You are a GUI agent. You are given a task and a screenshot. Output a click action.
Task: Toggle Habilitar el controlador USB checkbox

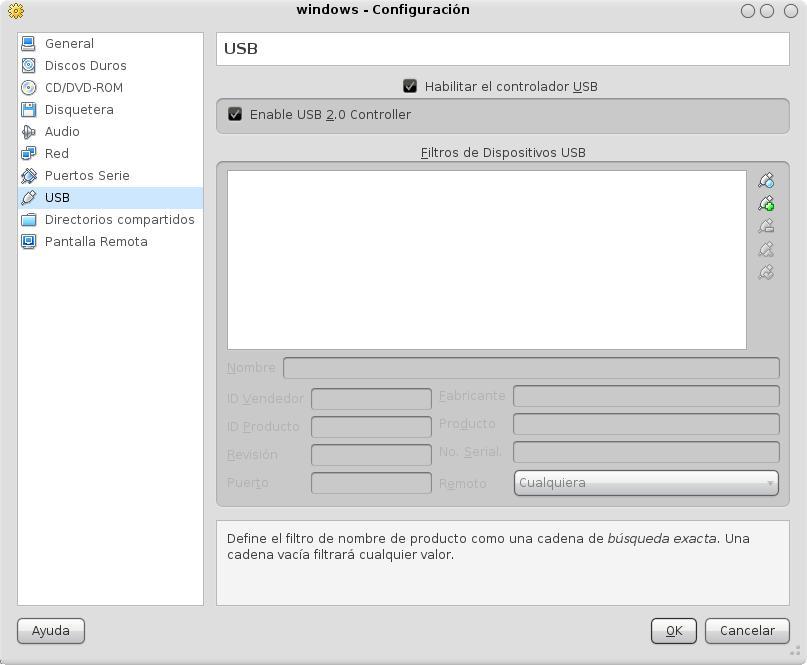point(410,86)
